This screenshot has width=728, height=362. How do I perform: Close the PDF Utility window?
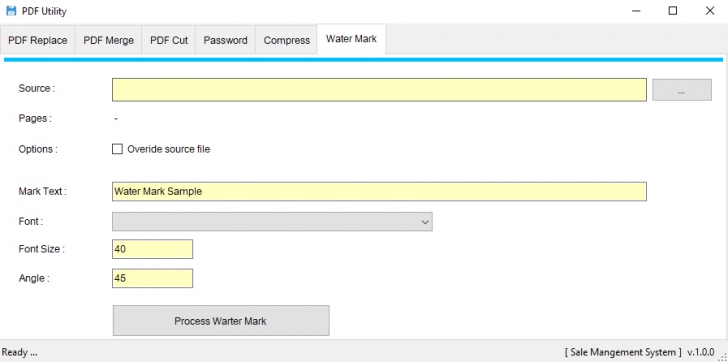click(x=710, y=11)
